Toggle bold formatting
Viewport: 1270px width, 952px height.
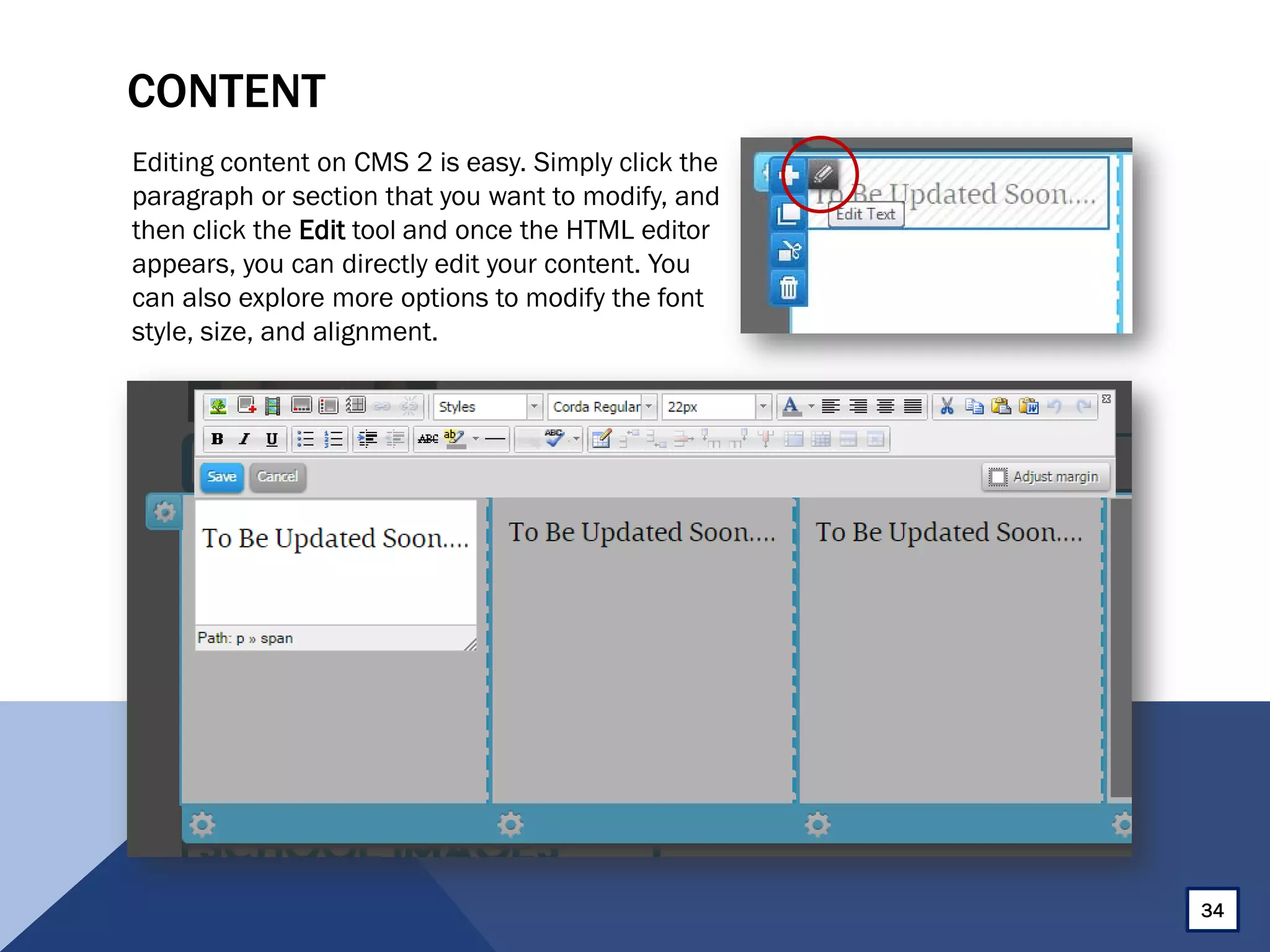click(x=217, y=439)
